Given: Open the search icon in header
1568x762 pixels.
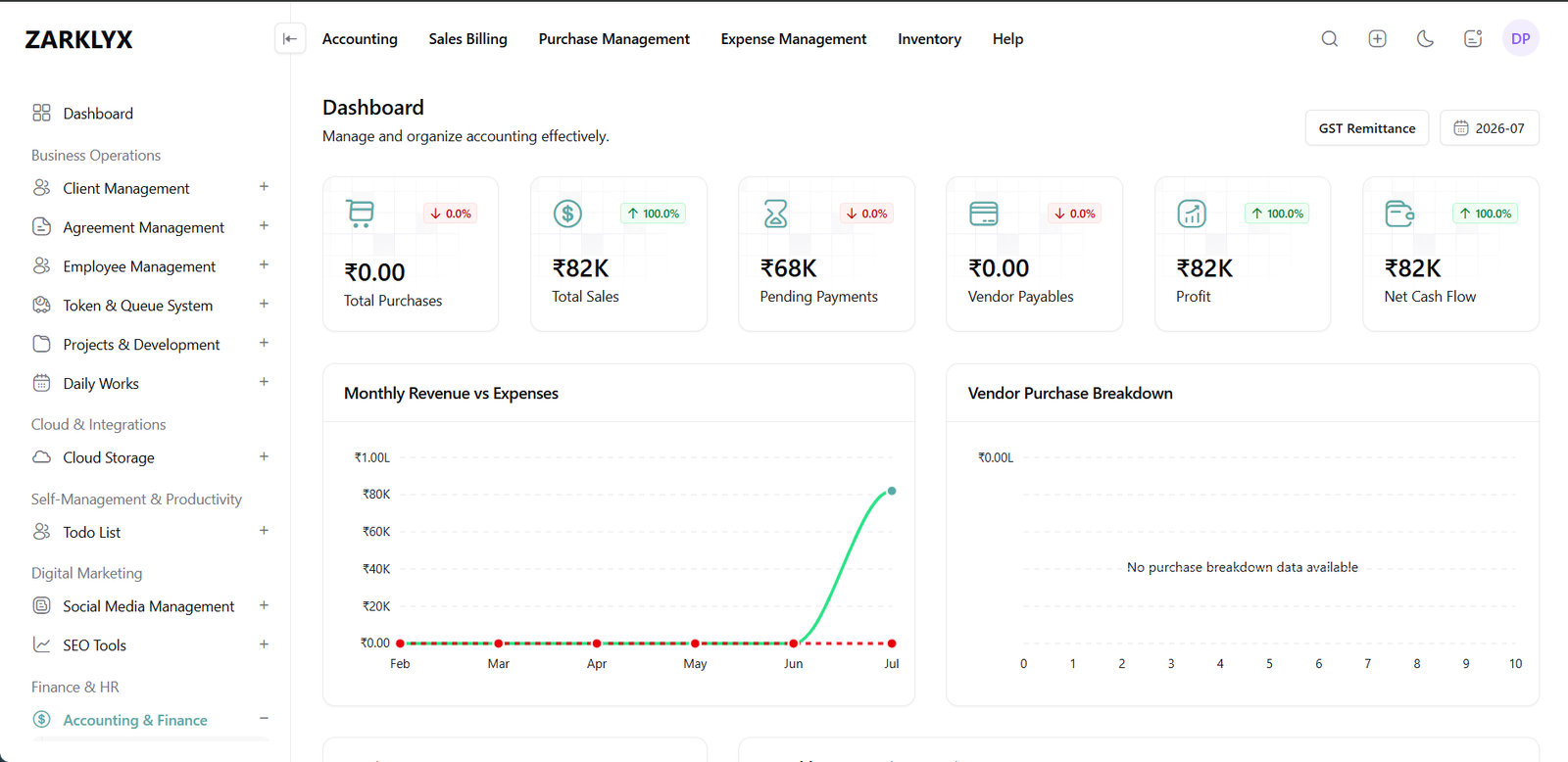Looking at the screenshot, I should [x=1329, y=39].
